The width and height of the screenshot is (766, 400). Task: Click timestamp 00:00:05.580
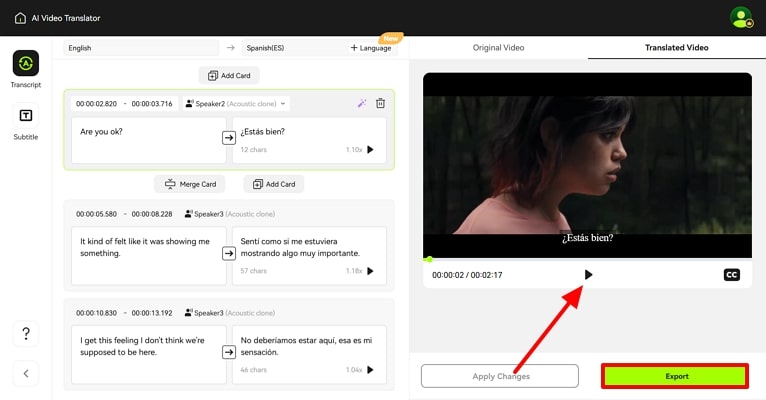[x=97, y=214]
